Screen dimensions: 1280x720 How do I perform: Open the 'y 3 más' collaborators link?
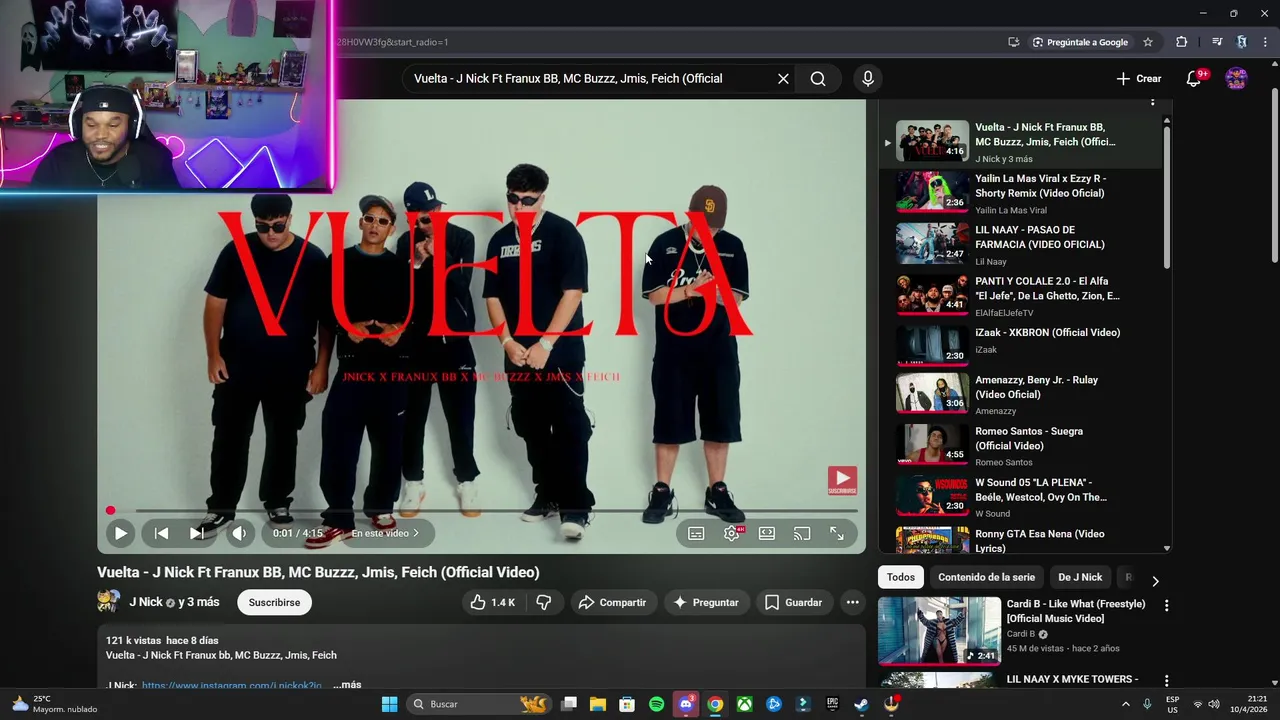point(198,602)
